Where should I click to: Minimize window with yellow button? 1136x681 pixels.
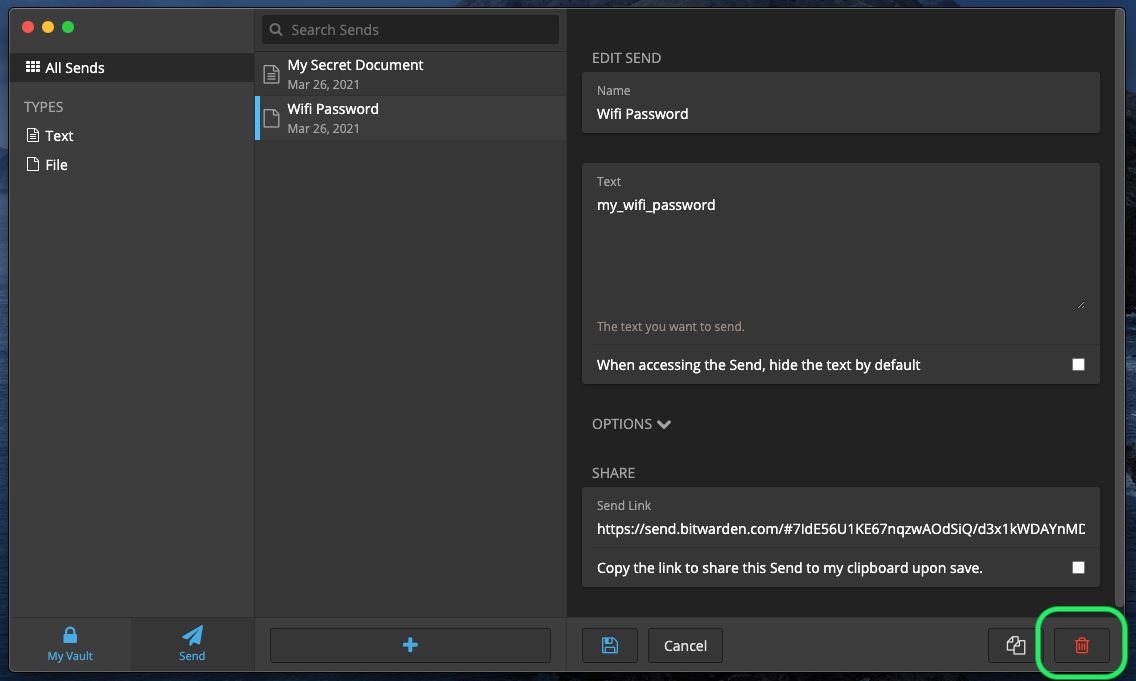point(48,27)
